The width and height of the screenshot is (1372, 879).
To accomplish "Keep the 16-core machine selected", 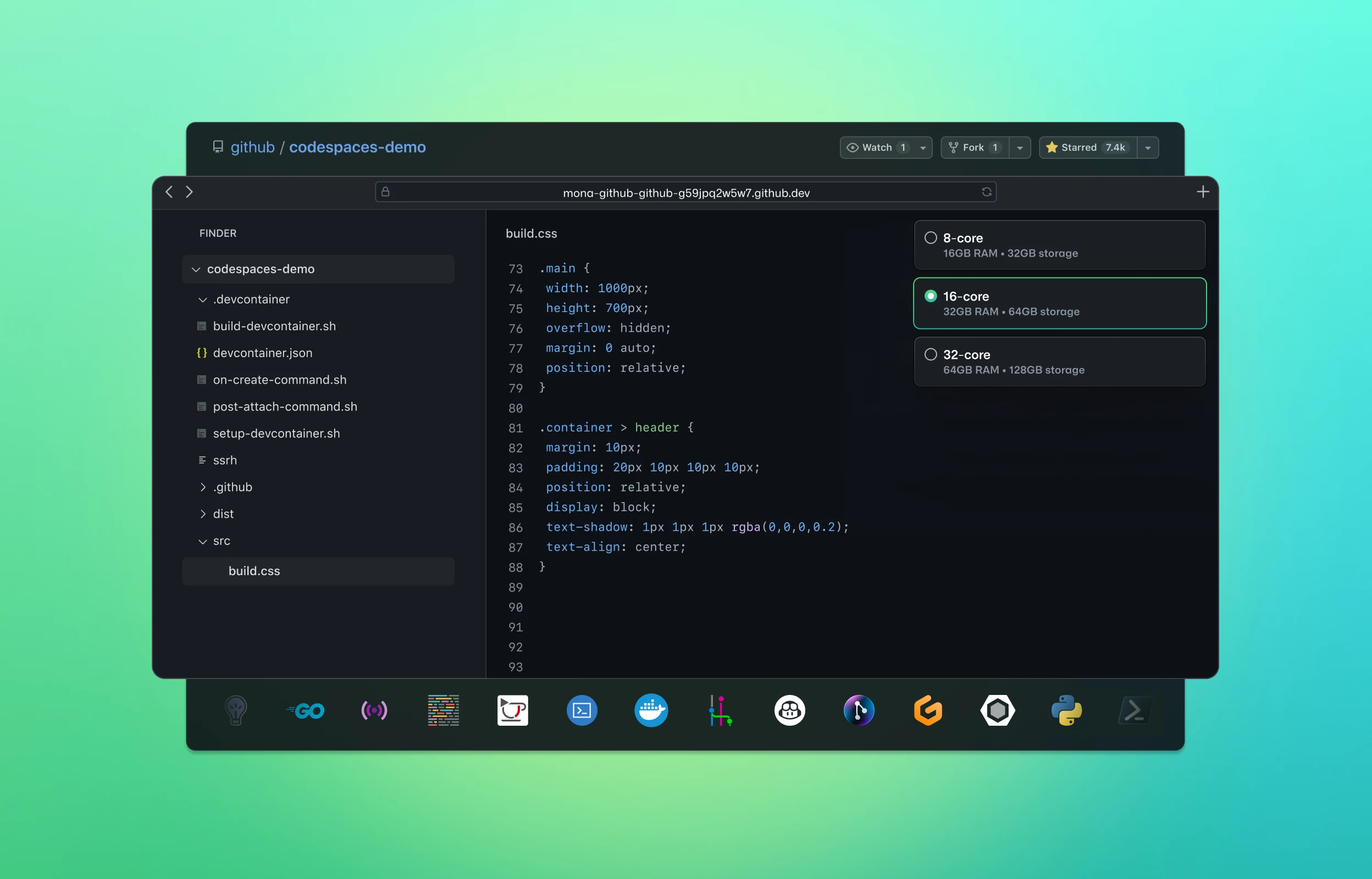I will (1059, 303).
